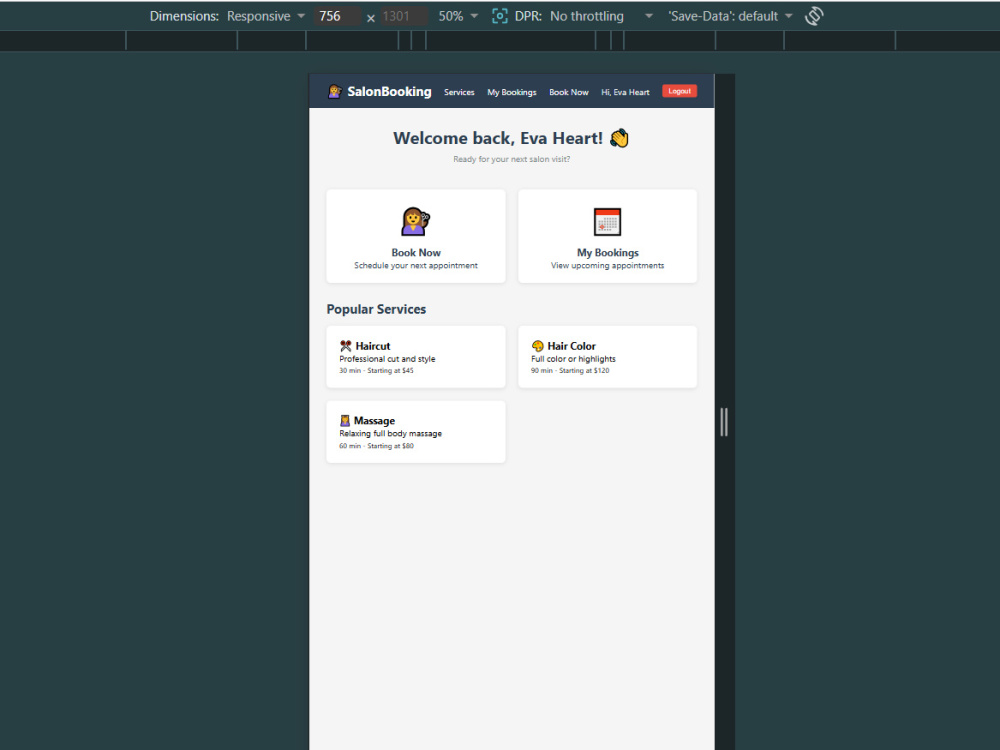Image resolution: width=1000 pixels, height=750 pixels.
Task: Open My Bookings in the navigation bar
Action: point(511,92)
